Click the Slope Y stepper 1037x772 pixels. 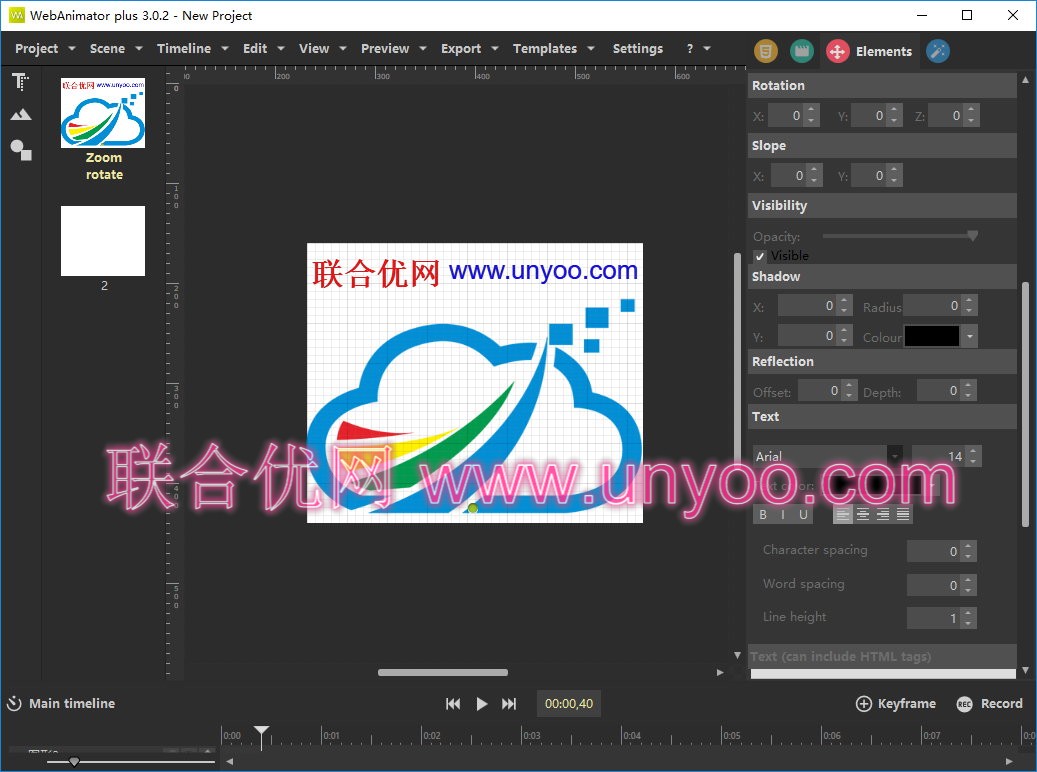(894, 175)
